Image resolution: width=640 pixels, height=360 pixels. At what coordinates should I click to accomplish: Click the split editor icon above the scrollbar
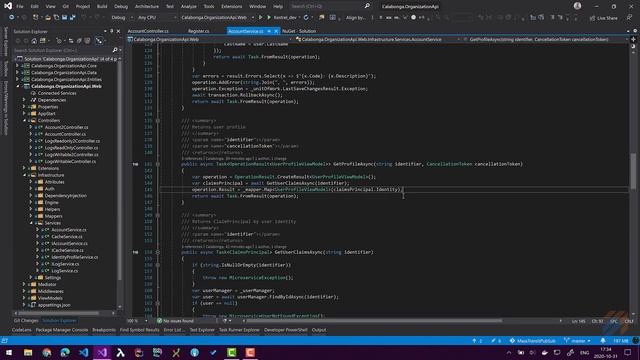633,40
